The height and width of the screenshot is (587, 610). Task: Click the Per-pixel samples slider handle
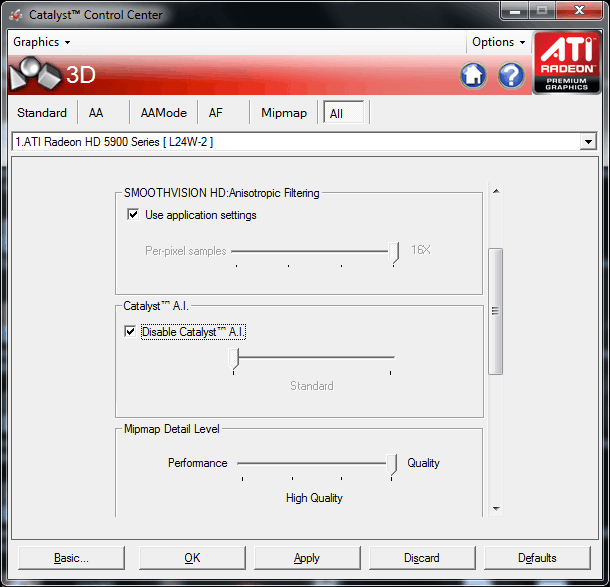394,253
